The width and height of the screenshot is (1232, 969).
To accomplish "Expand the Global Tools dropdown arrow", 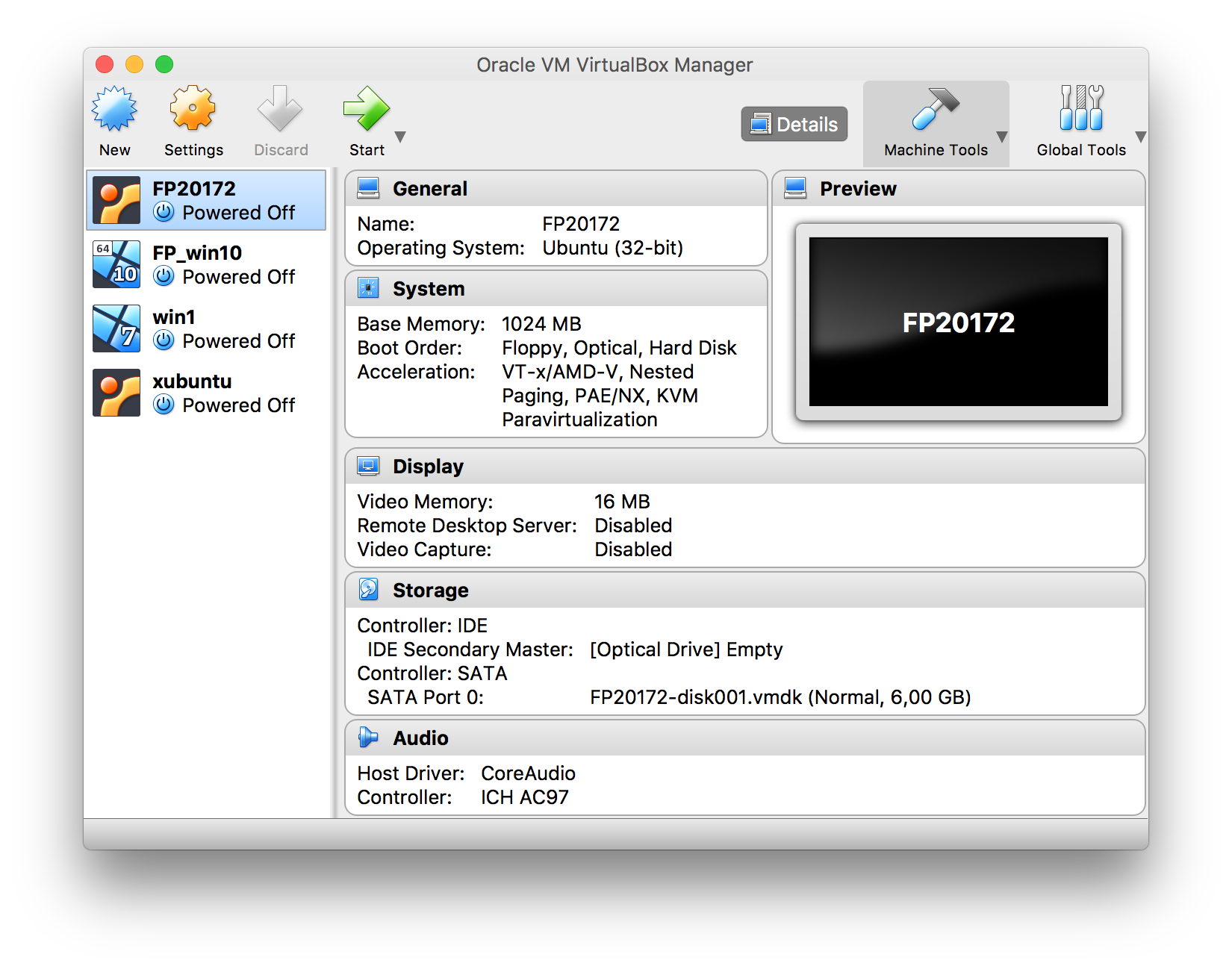I will [1140, 137].
